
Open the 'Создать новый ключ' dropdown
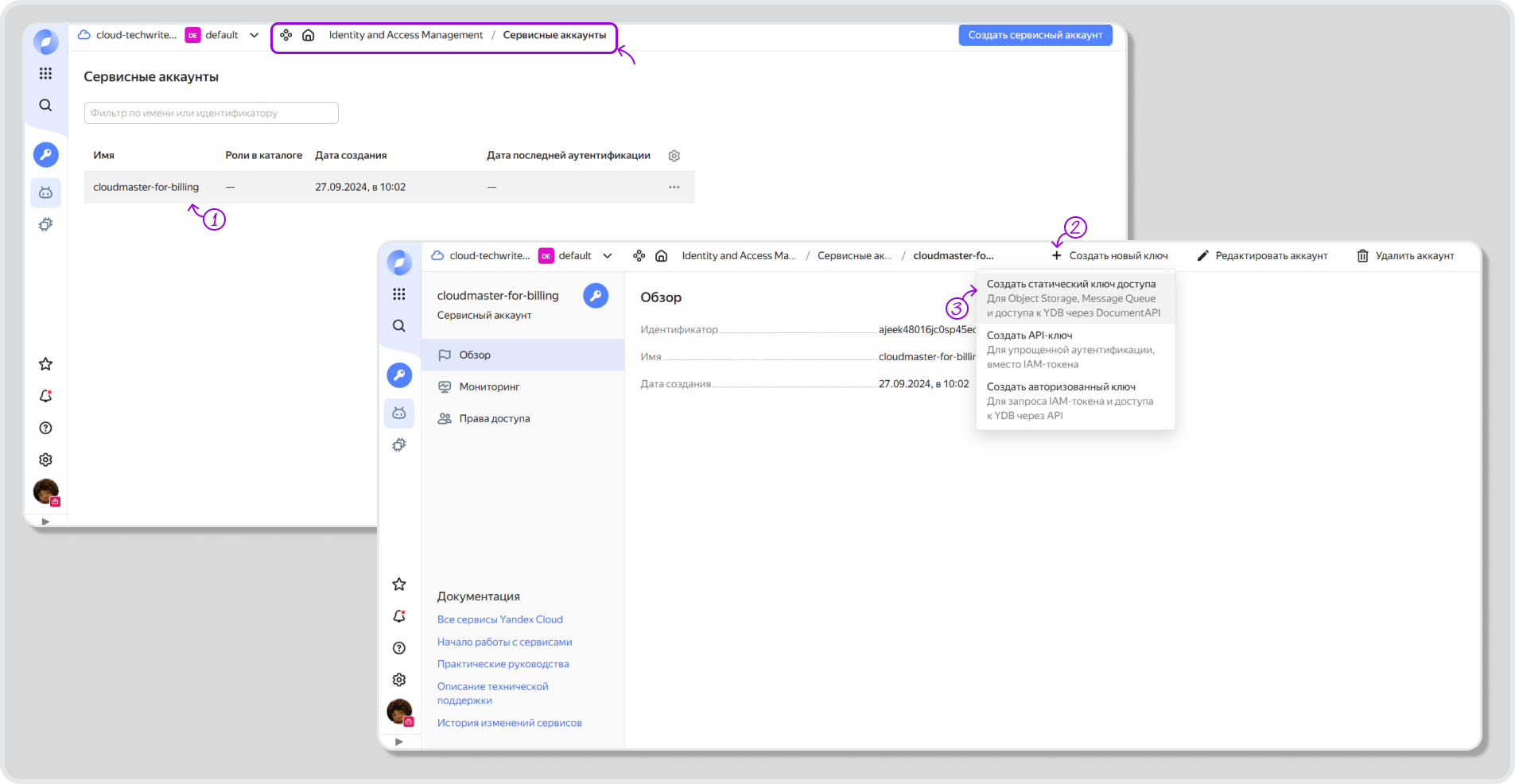(x=1110, y=256)
